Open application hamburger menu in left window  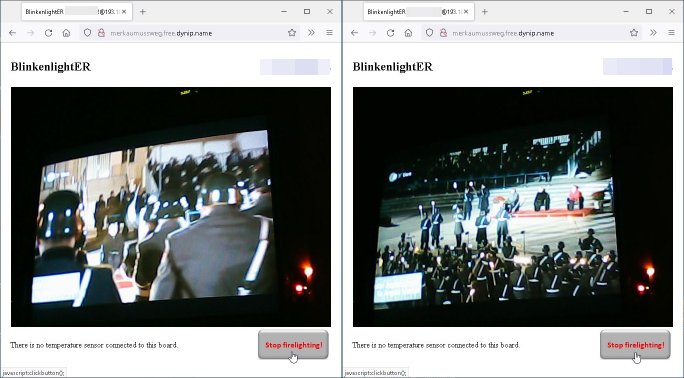coord(329,33)
